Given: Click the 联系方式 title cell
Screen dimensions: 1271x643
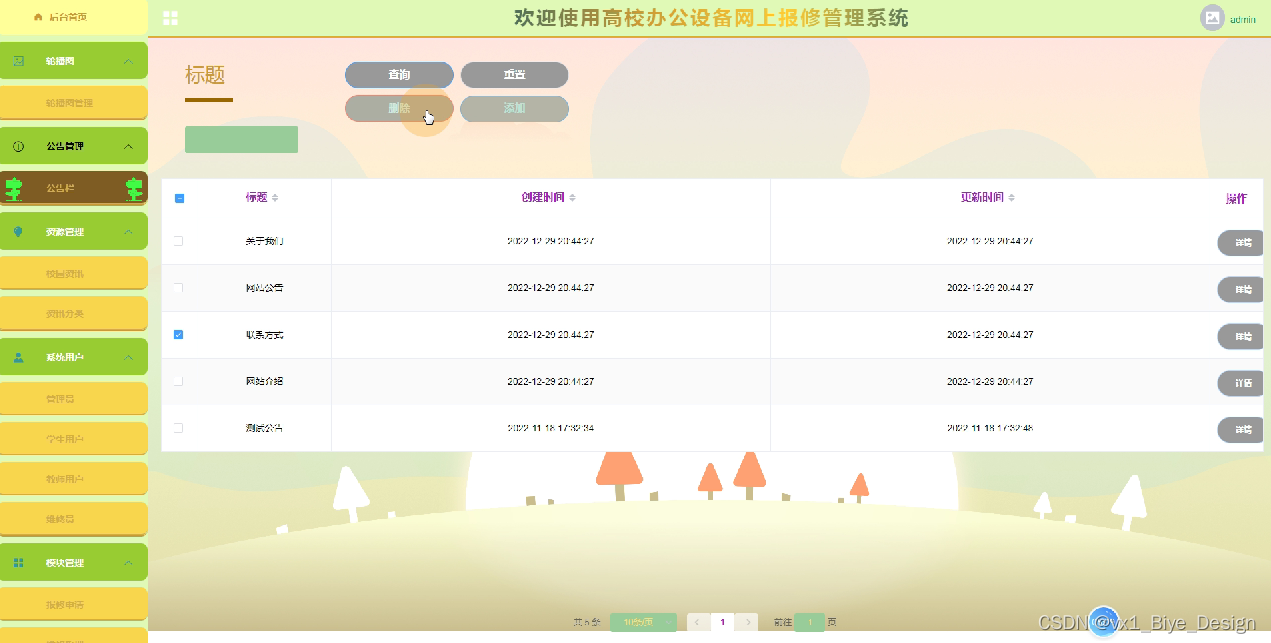Looking at the screenshot, I should tap(264, 335).
